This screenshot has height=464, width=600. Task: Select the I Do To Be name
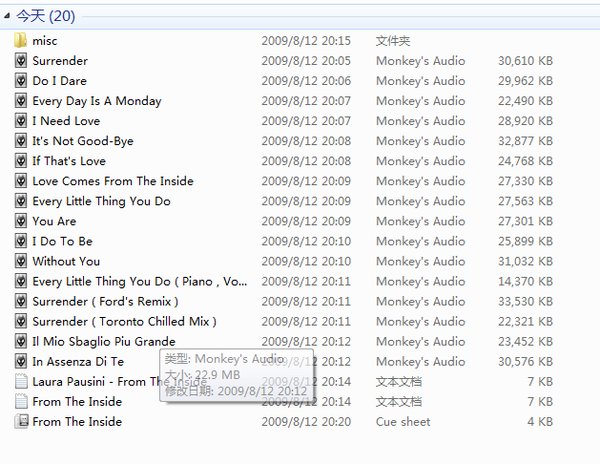[62, 241]
